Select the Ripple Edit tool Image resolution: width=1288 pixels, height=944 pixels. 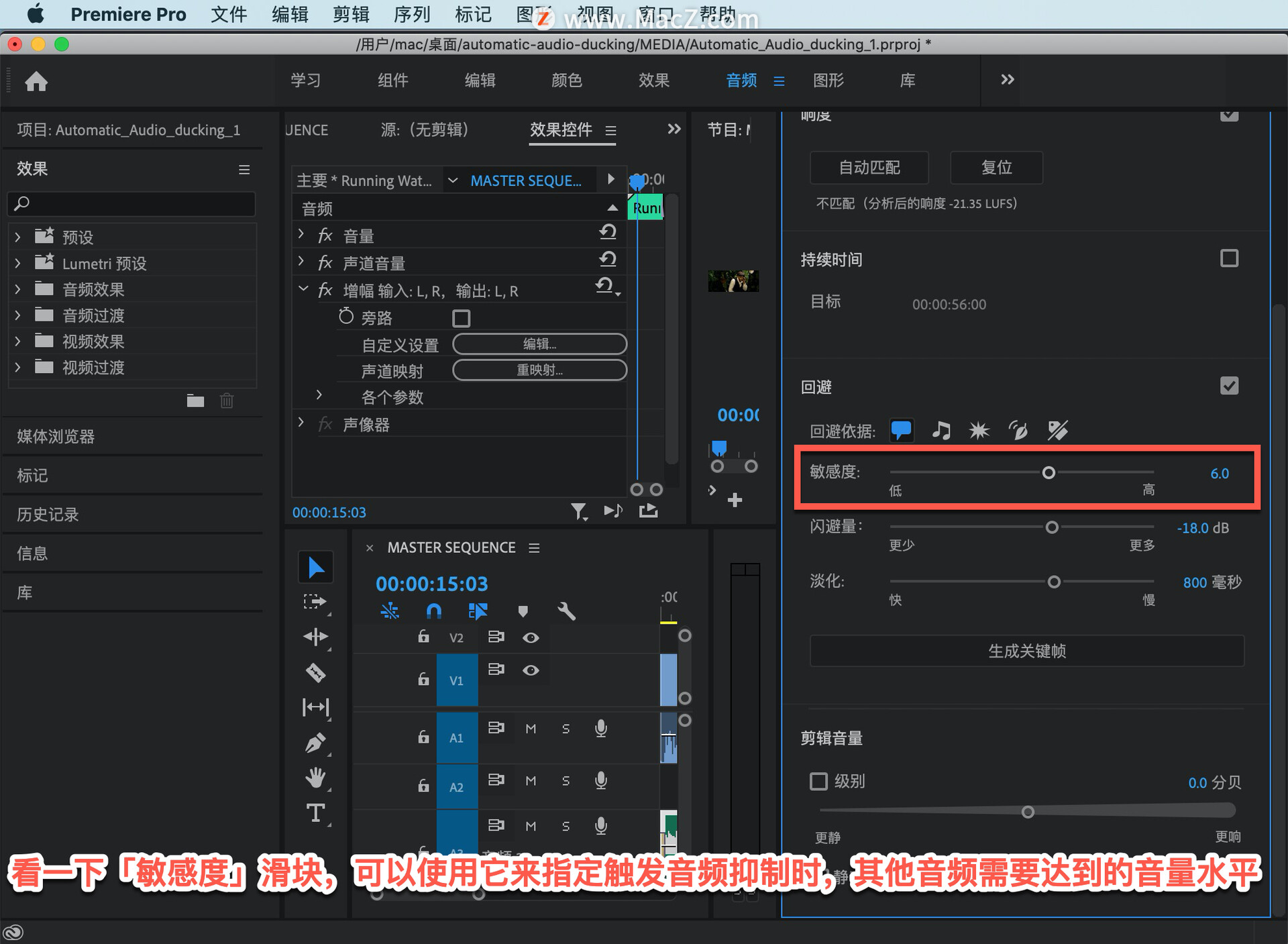[x=315, y=636]
